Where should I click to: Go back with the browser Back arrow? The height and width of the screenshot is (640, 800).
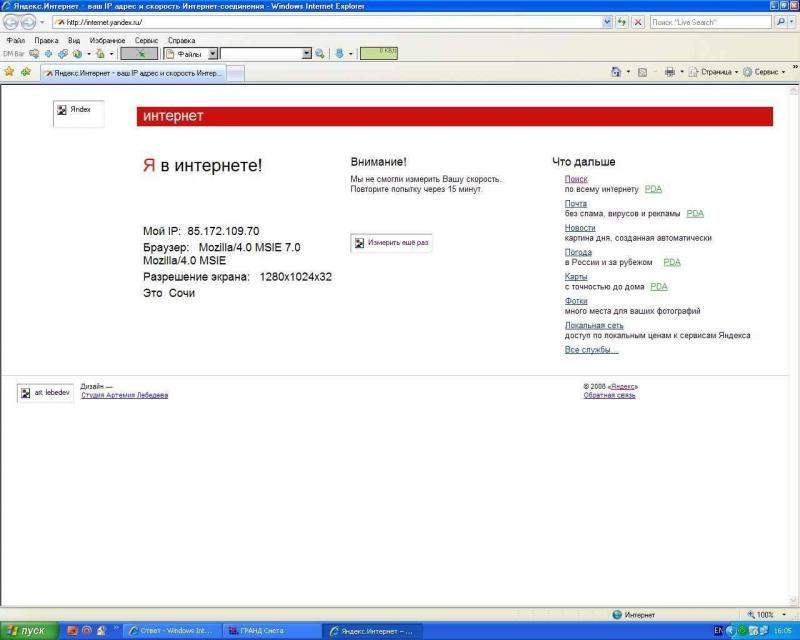[x=11, y=22]
